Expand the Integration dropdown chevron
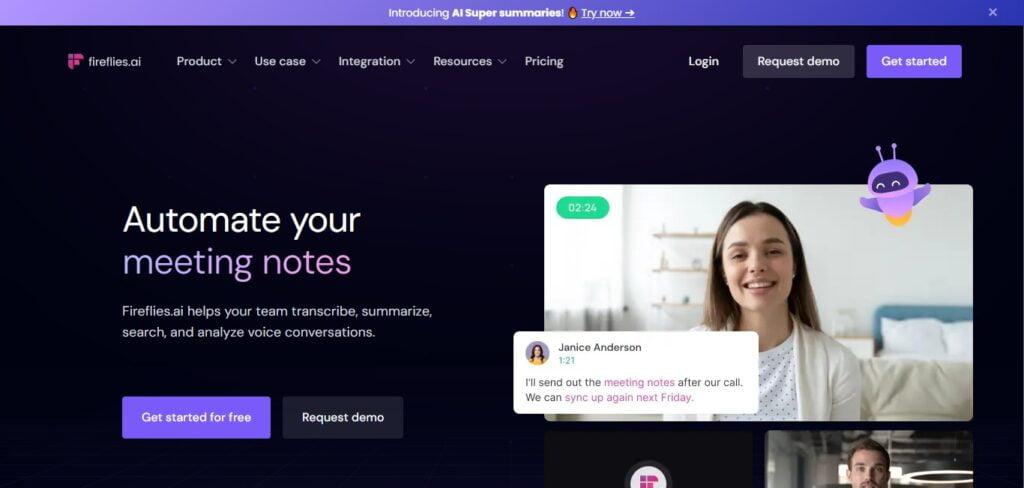The width and height of the screenshot is (1024, 488). click(x=411, y=61)
